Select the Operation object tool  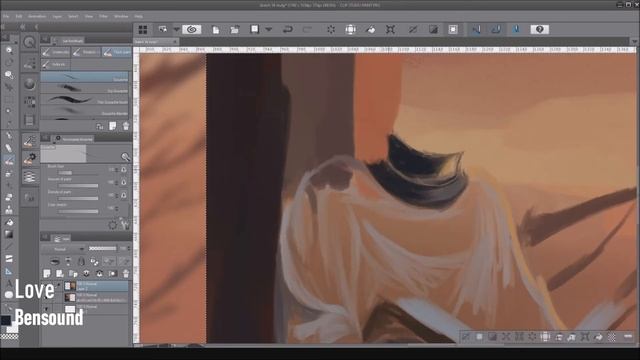point(9,75)
